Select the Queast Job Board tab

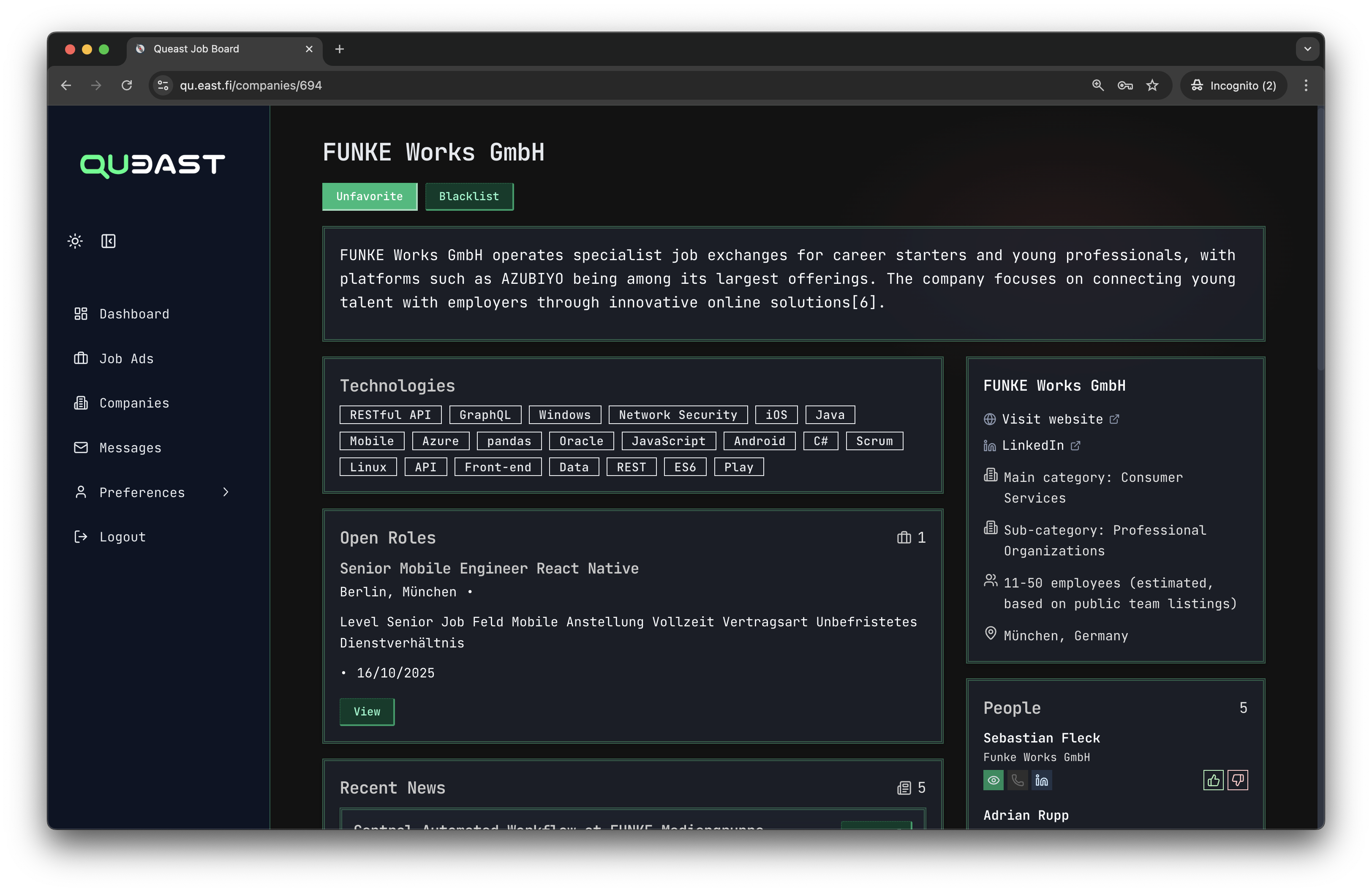[196, 49]
